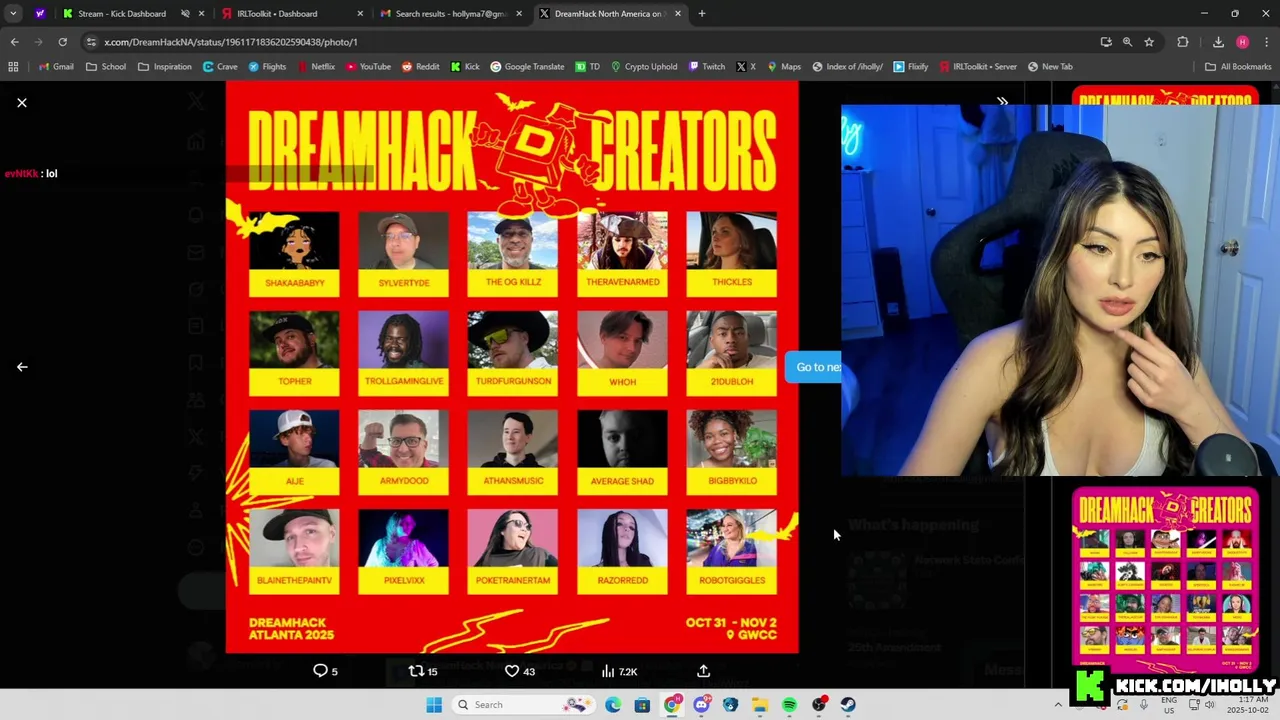View post analytics showing 7.2K
This screenshot has width=1280, height=720.
[x=619, y=671]
